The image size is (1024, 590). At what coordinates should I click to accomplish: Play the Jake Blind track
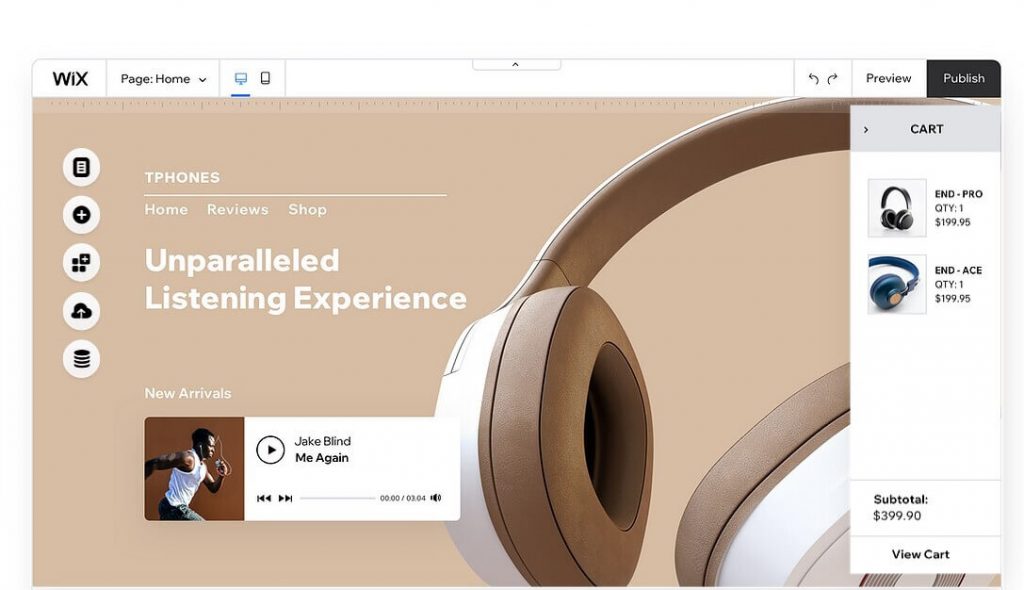tap(270, 450)
